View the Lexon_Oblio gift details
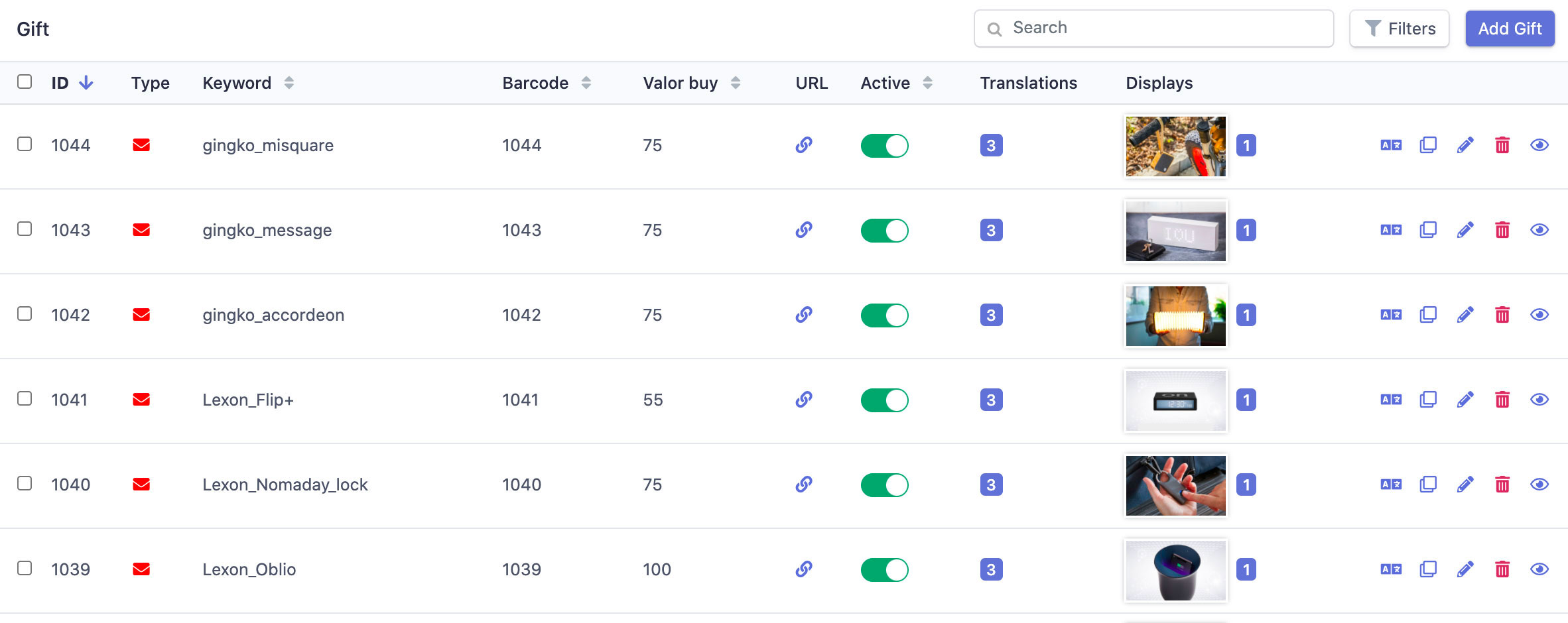 pos(1539,569)
